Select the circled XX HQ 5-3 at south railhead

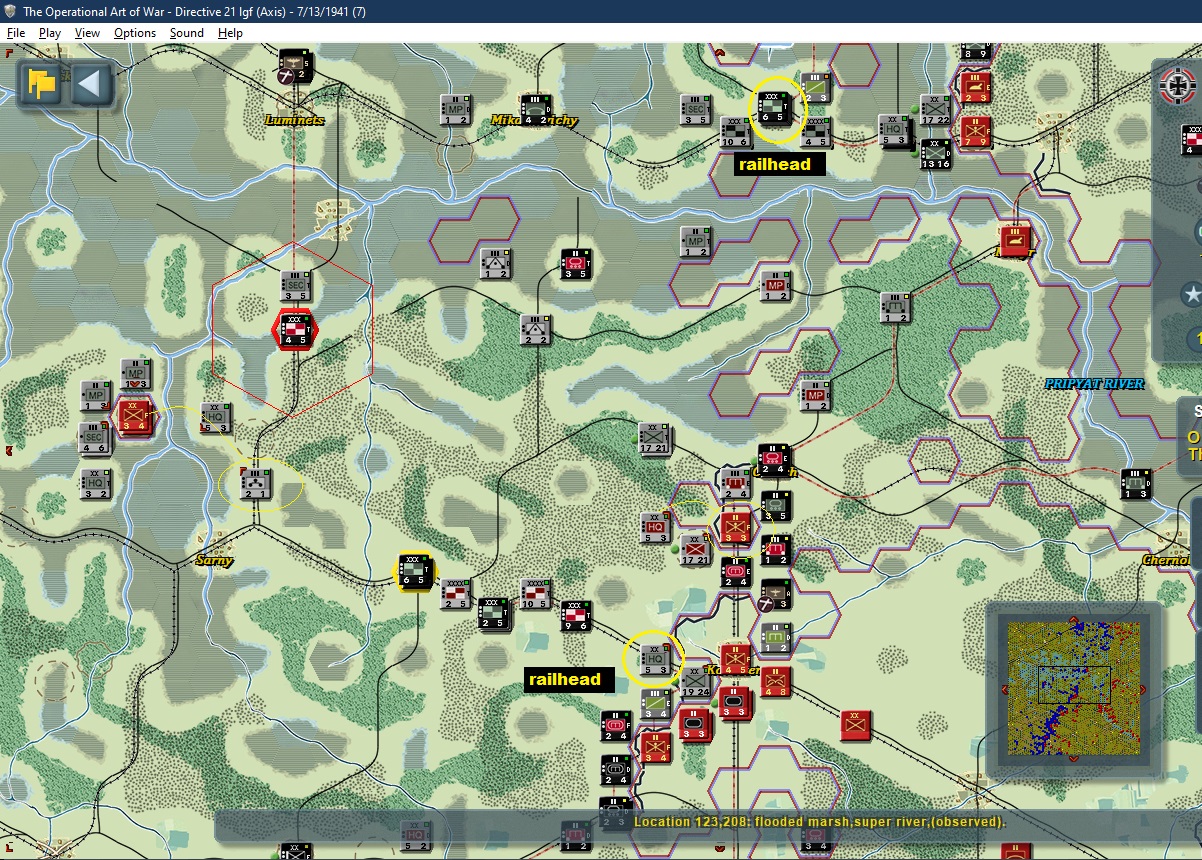click(x=656, y=659)
